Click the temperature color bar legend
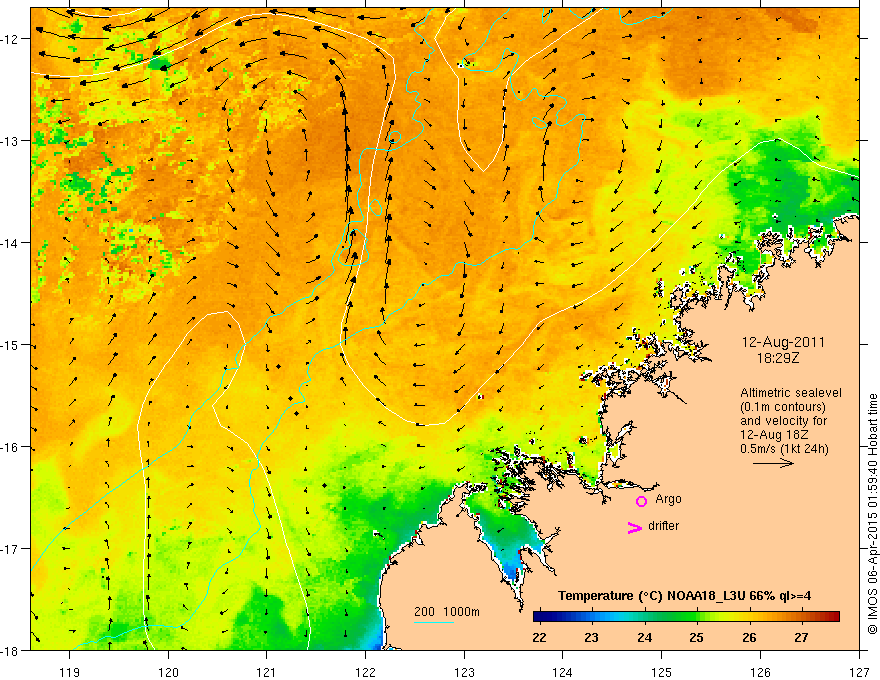This screenshot has height=680, width=880. click(x=686, y=617)
